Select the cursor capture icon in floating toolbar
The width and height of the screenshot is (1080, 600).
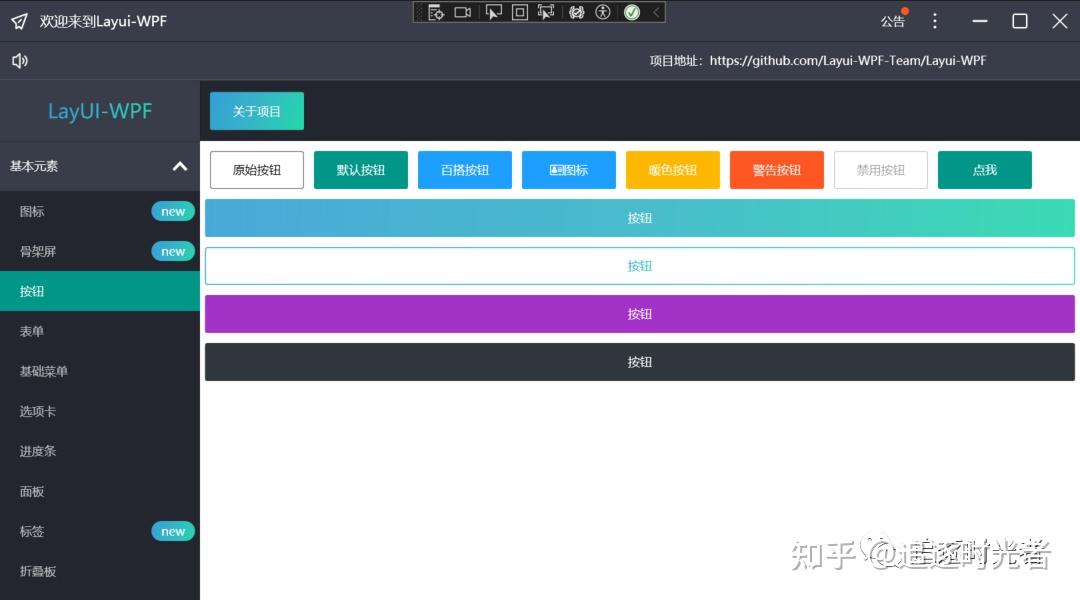click(494, 12)
